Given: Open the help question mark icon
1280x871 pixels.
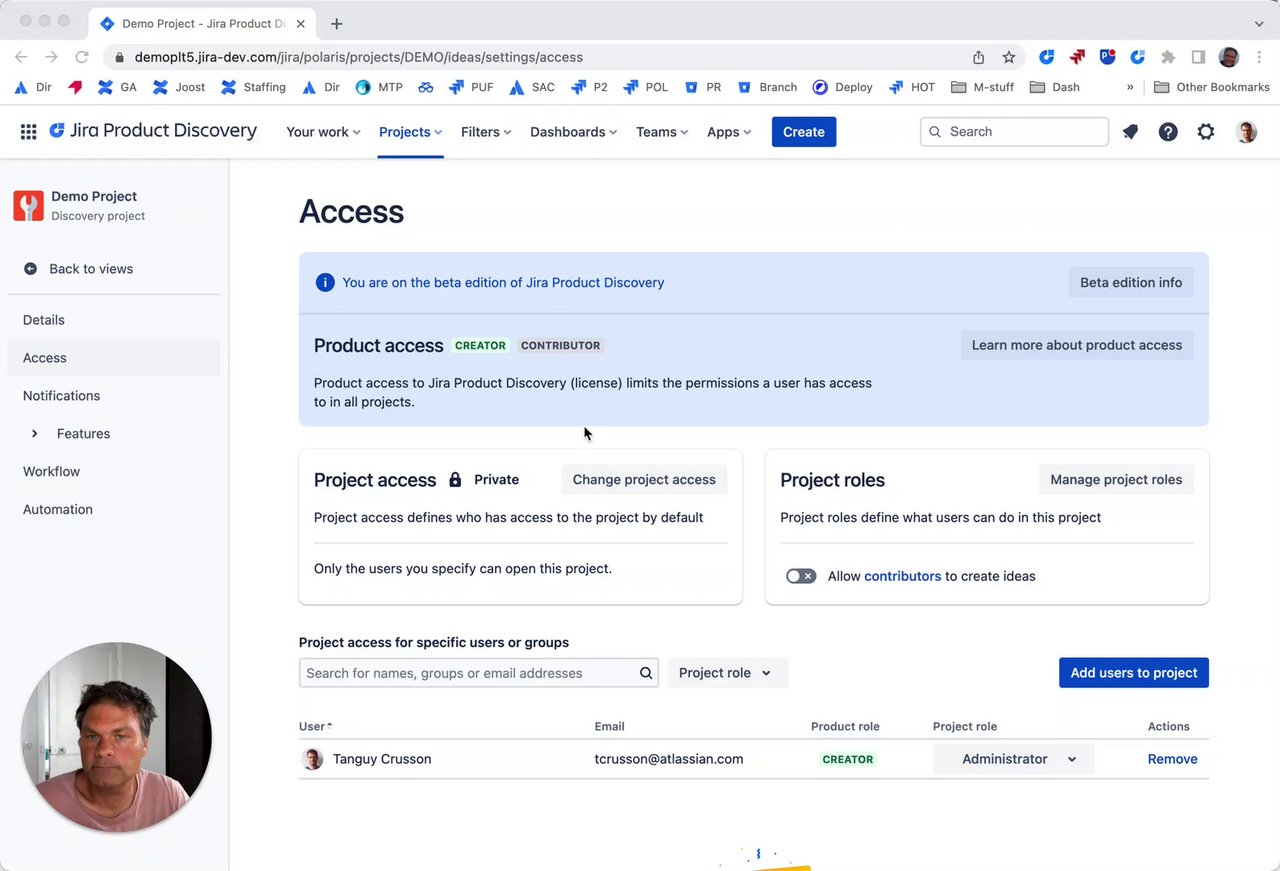Looking at the screenshot, I should [1168, 132].
